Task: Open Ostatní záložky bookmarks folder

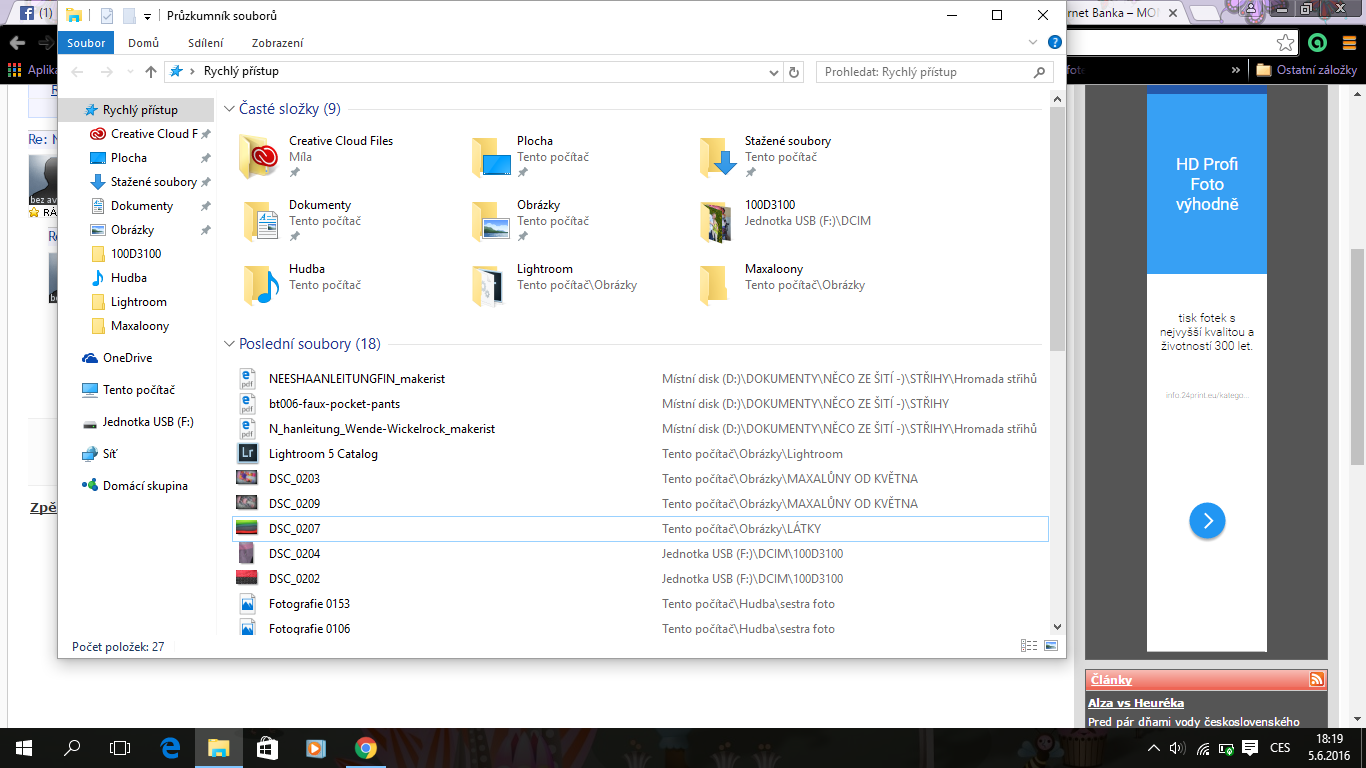Action: click(1307, 70)
